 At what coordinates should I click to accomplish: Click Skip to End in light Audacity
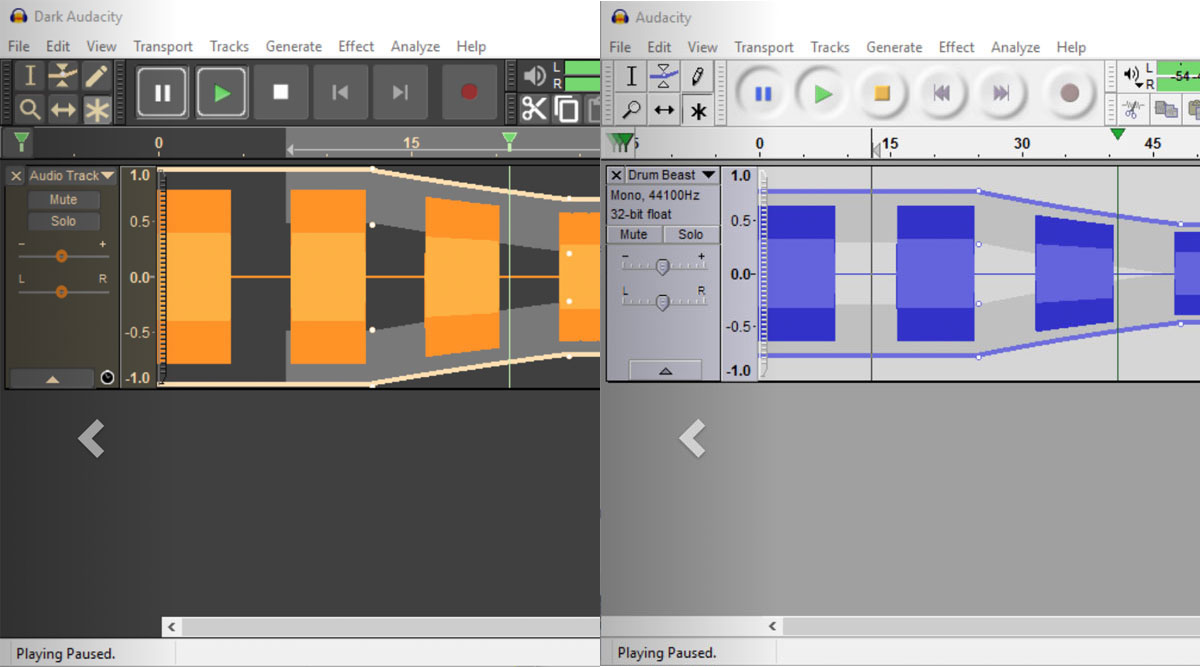pyautogui.click(x=1001, y=94)
